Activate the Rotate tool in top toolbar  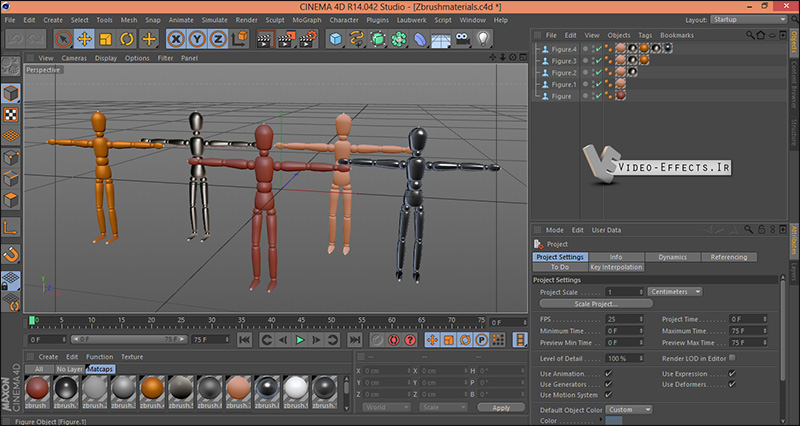click(x=127, y=39)
